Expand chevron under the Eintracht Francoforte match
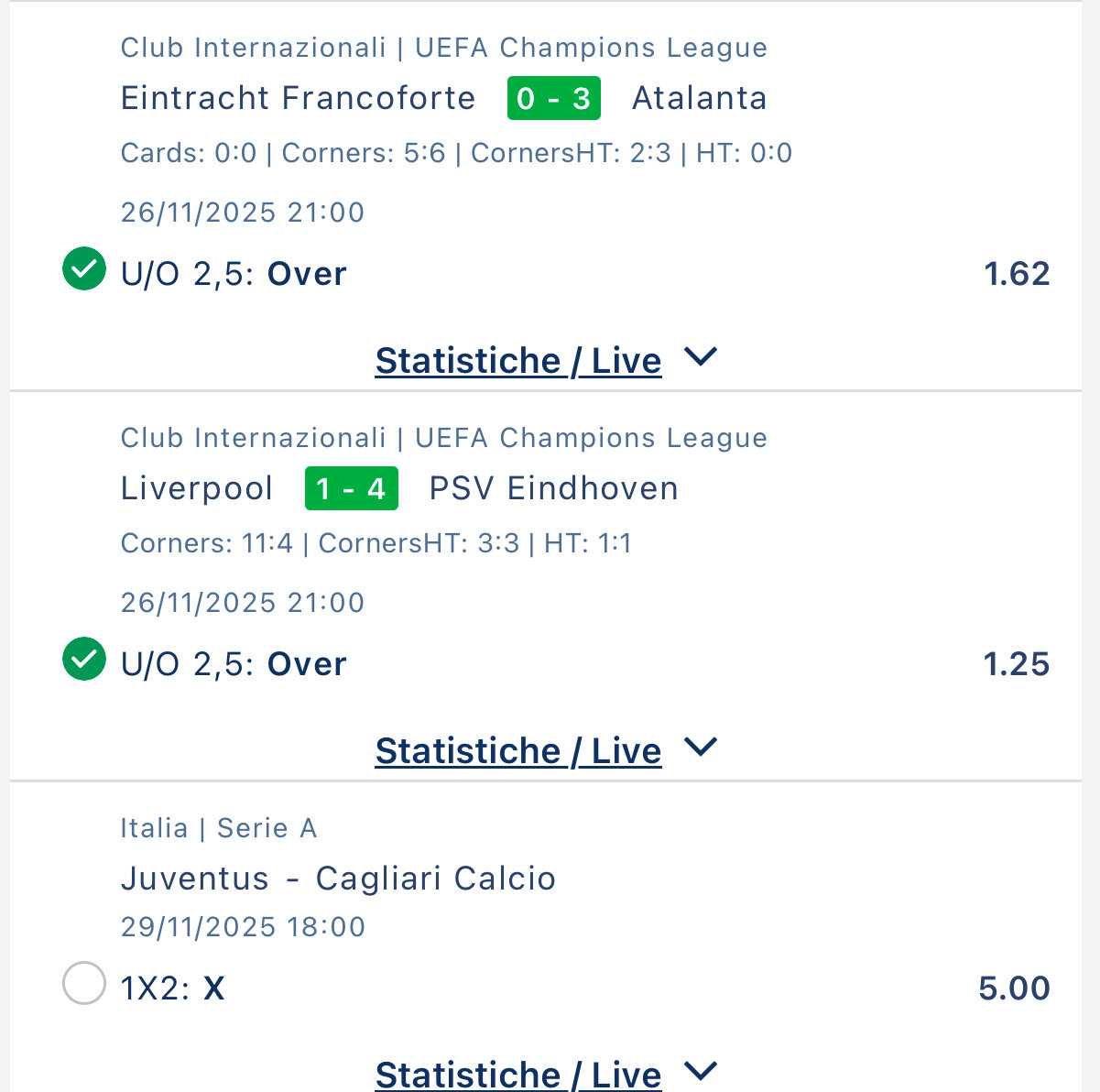This screenshot has width=1100, height=1092. coord(701,357)
